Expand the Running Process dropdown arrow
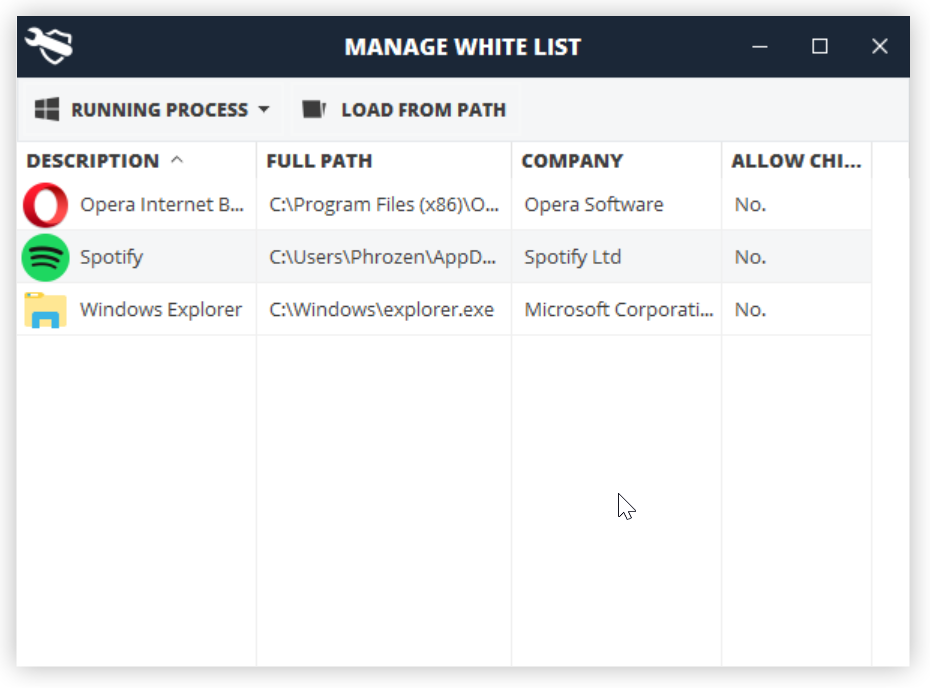This screenshot has width=930, height=688. click(x=264, y=110)
